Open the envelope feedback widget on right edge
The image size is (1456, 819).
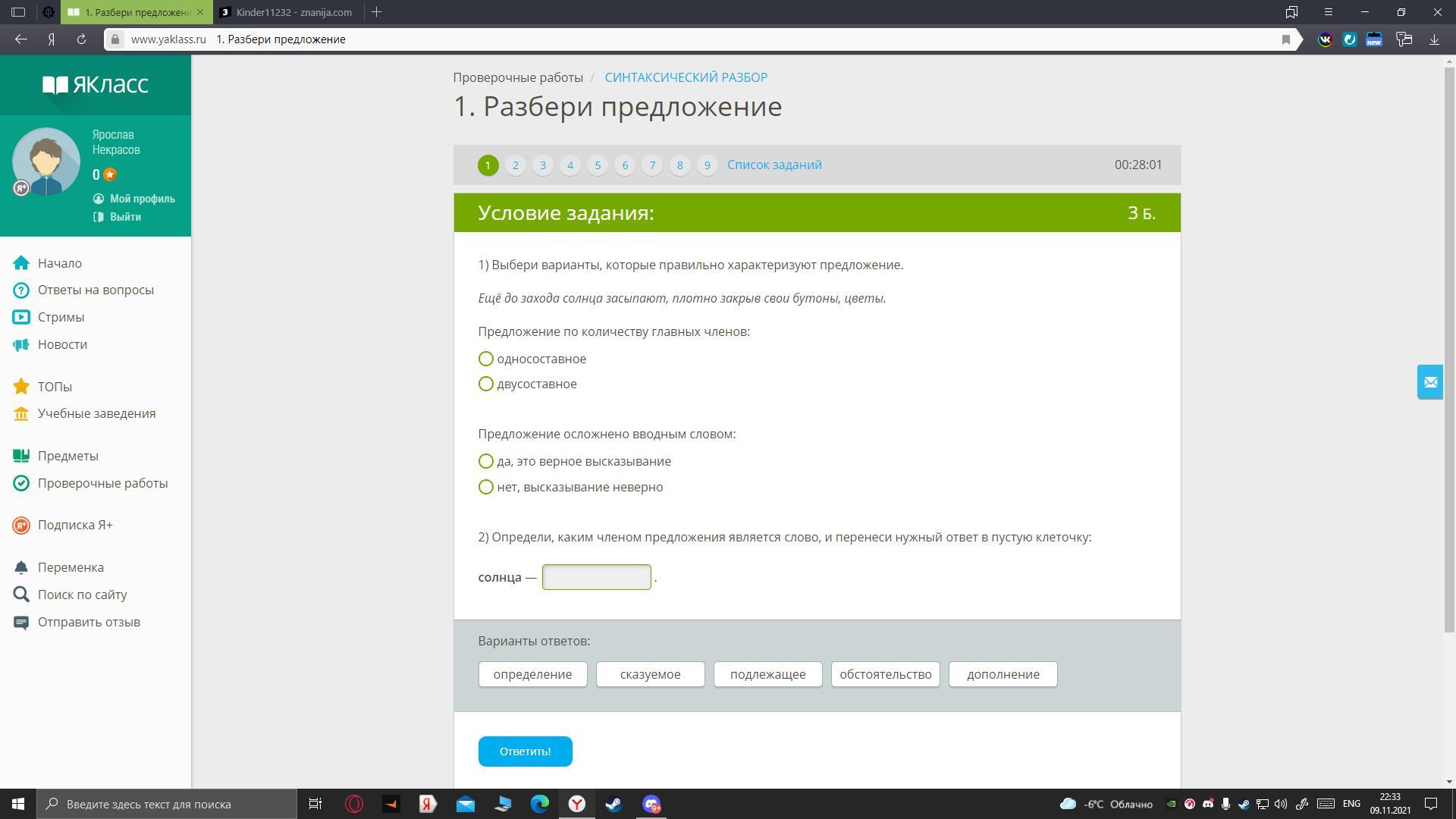[1430, 382]
